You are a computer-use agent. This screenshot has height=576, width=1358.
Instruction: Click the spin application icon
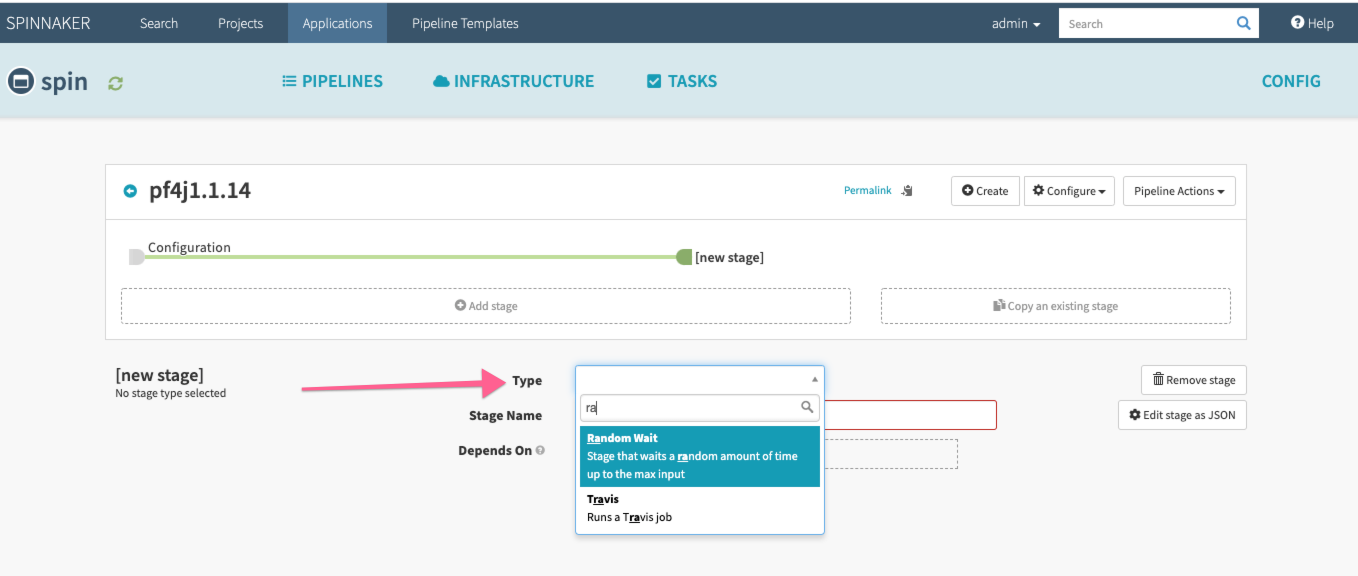point(20,81)
